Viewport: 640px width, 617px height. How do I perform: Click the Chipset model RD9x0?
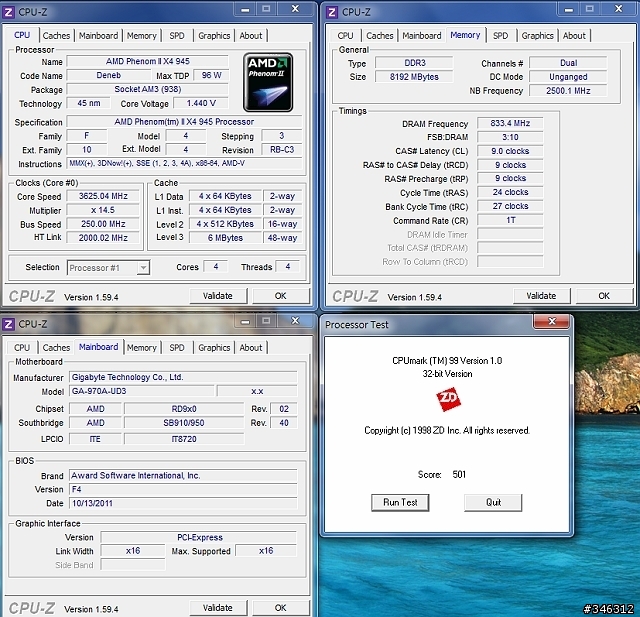(x=184, y=409)
